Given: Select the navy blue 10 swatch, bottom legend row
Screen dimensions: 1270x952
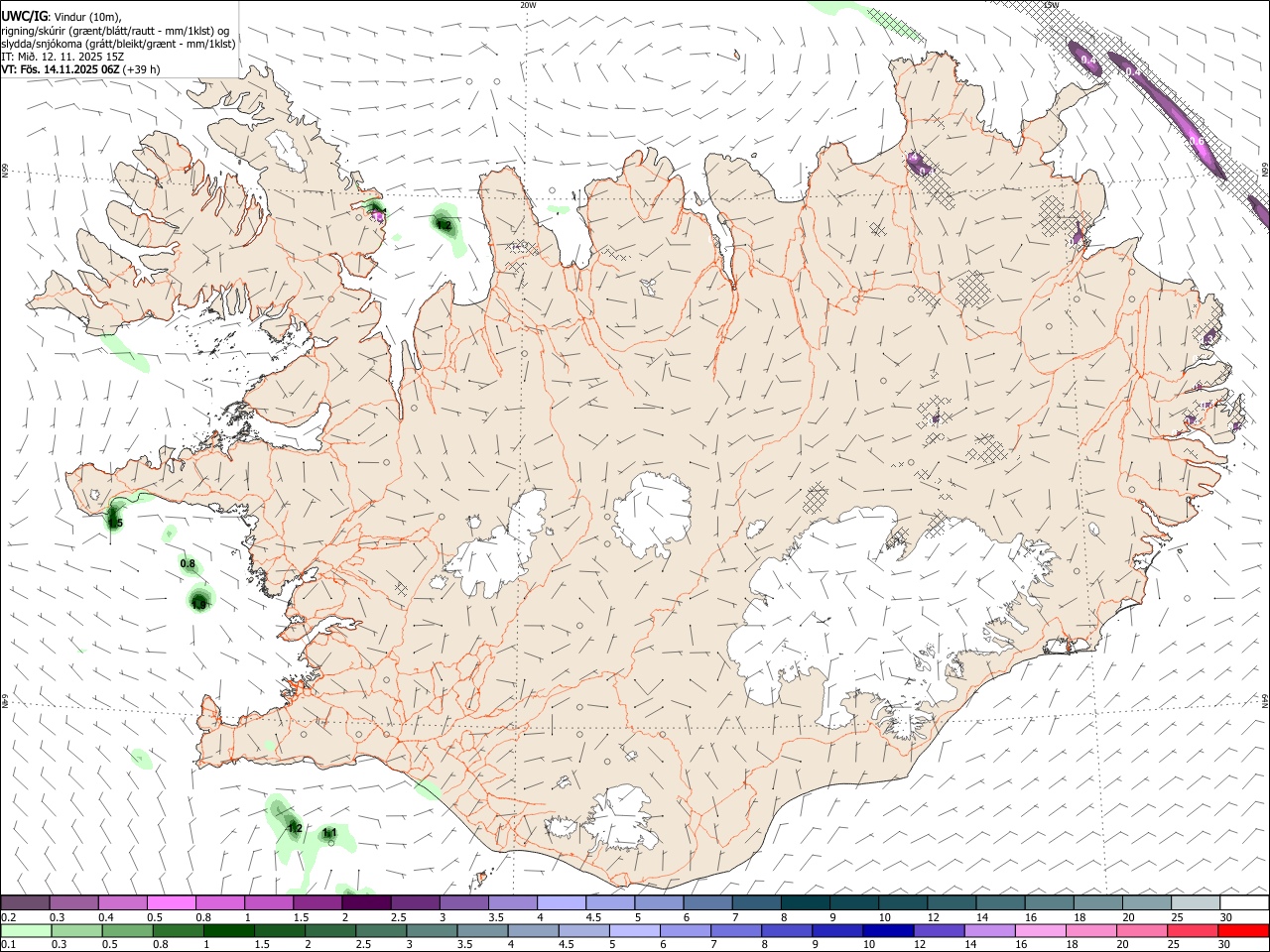Looking at the screenshot, I should point(887,931).
